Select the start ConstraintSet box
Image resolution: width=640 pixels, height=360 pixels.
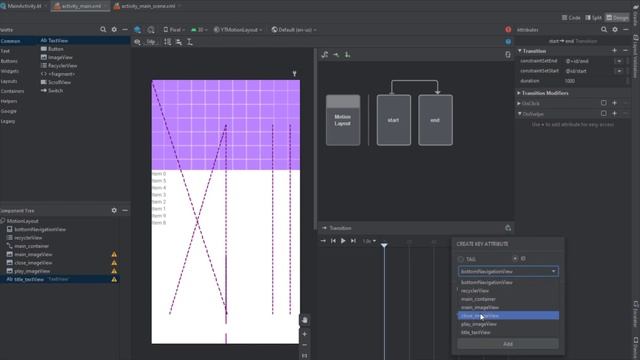(x=393, y=120)
